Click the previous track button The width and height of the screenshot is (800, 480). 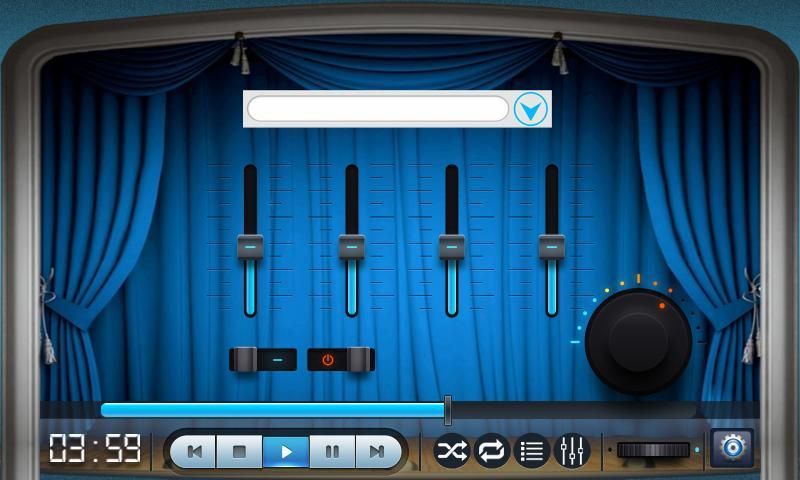[x=195, y=451]
